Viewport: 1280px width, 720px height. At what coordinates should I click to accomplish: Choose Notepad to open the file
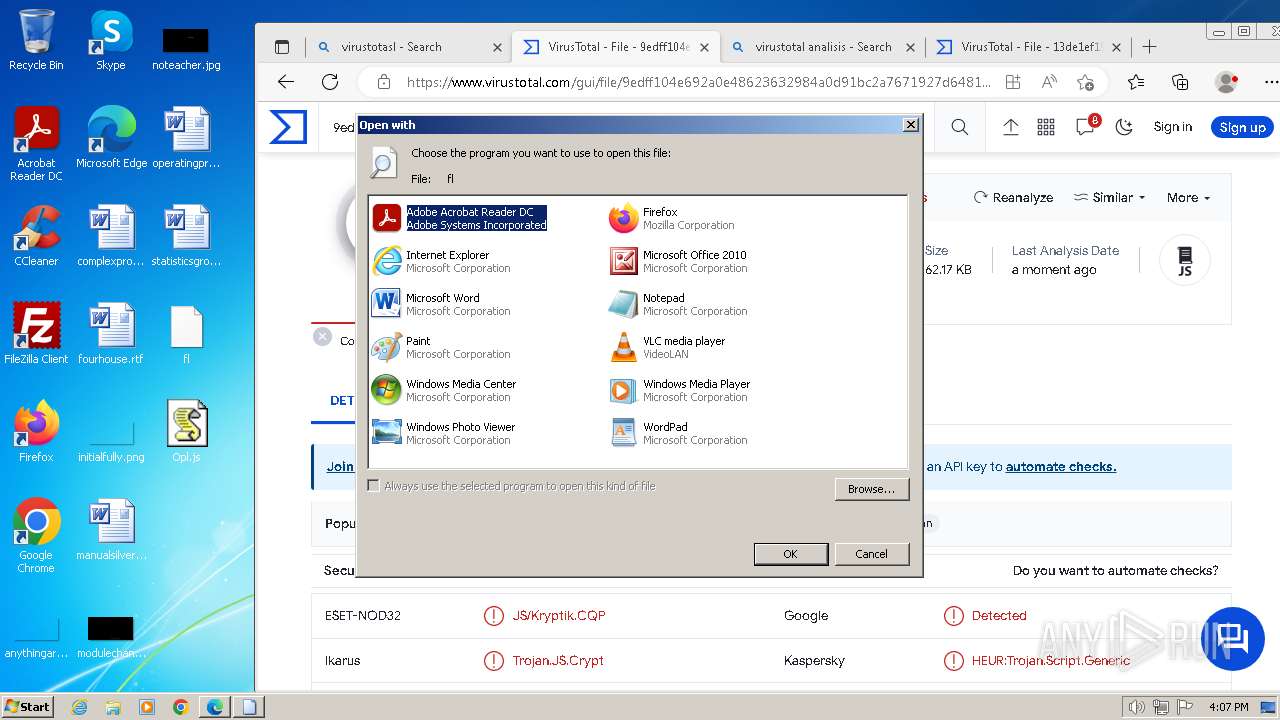pos(678,304)
